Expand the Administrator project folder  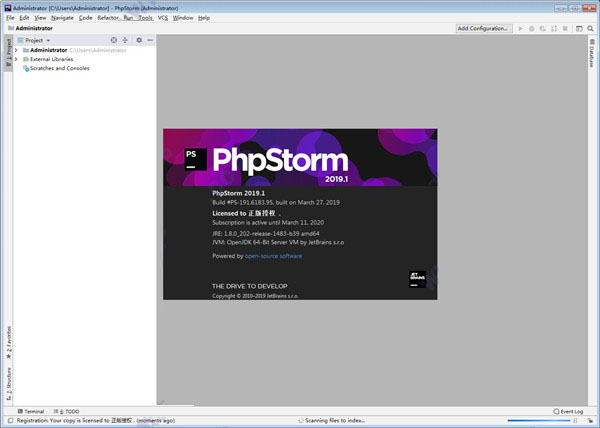pos(16,50)
